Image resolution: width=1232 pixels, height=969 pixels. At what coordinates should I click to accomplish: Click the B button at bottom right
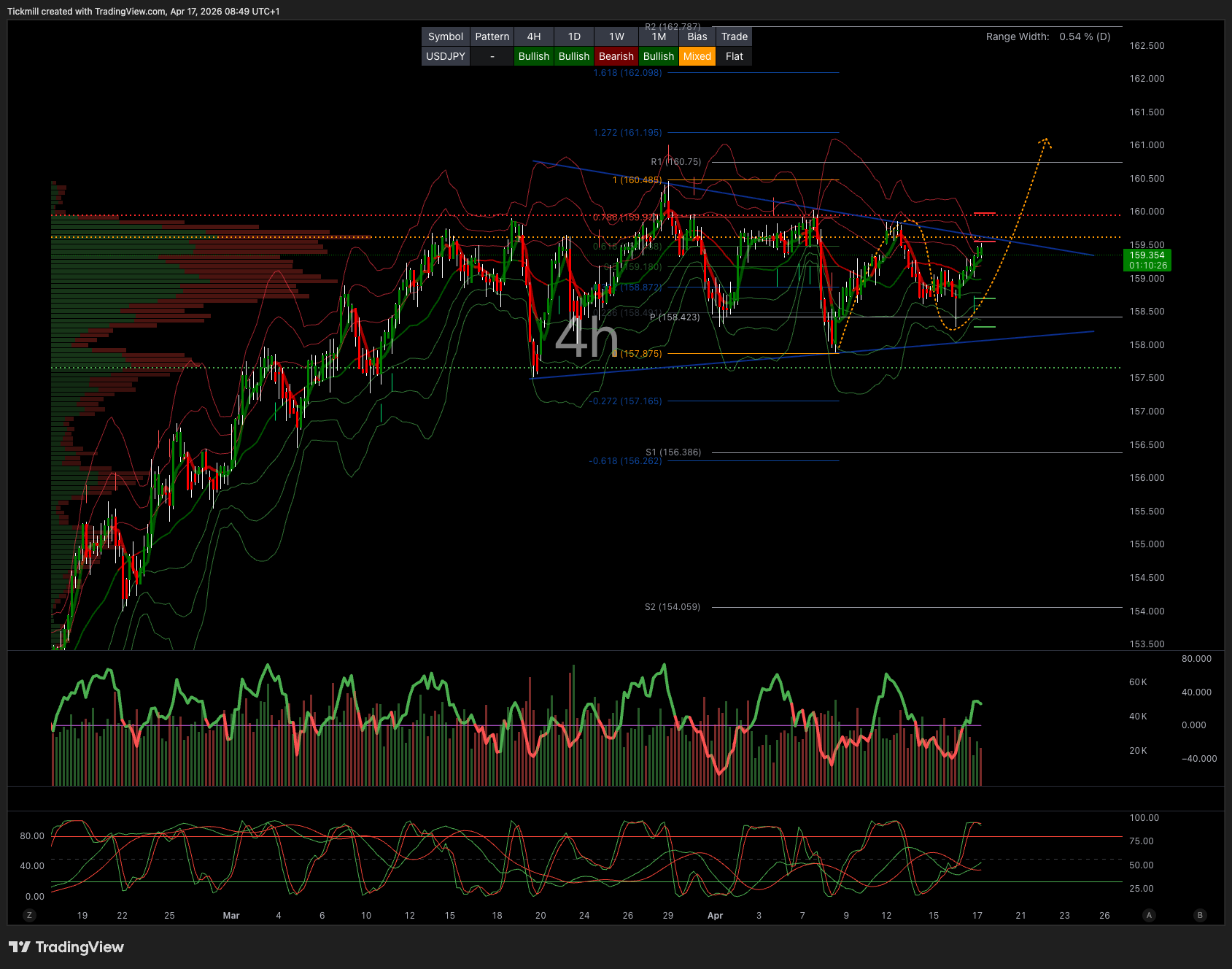click(x=1200, y=915)
